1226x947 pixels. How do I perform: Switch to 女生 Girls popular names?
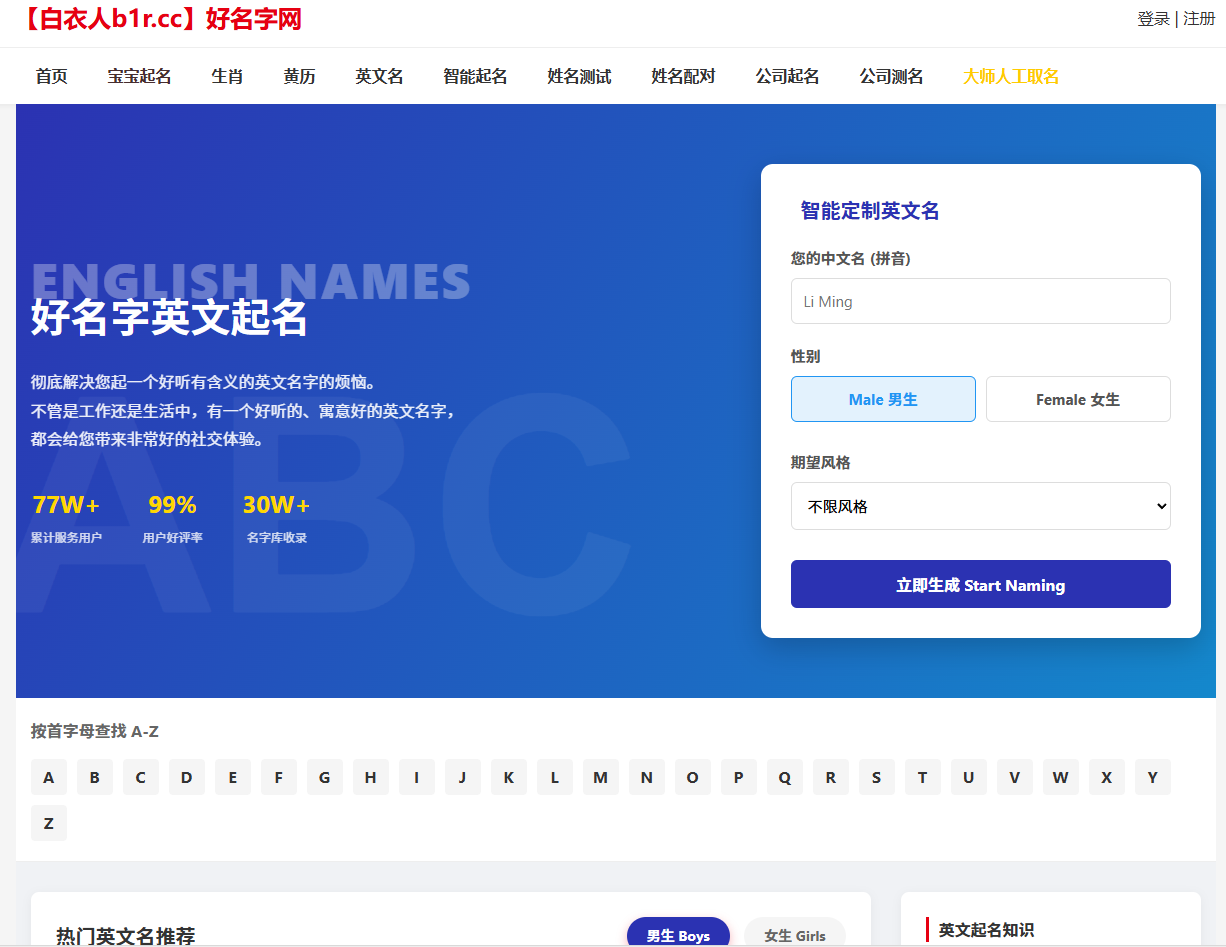[795, 935]
